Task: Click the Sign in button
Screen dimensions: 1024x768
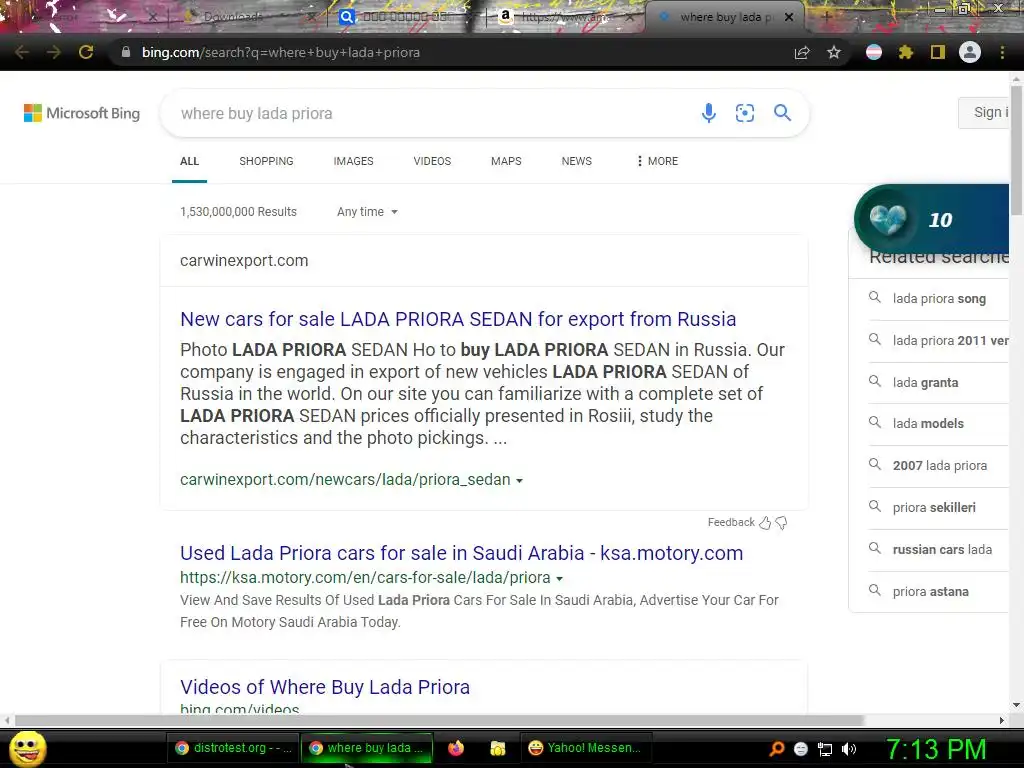Action: coord(985,112)
